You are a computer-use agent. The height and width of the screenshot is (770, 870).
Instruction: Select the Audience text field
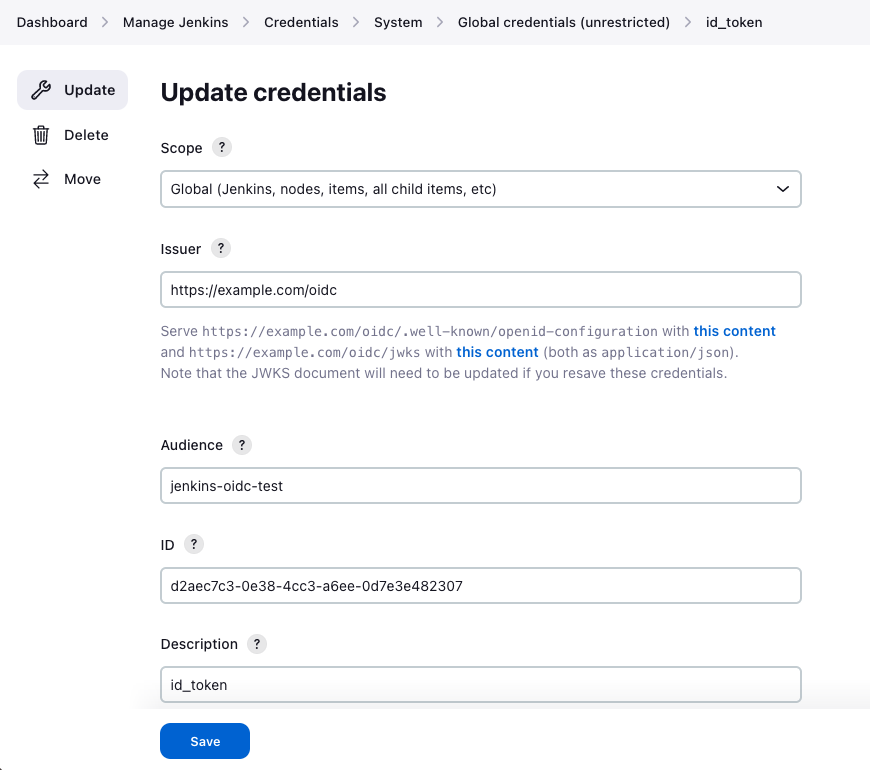click(480, 485)
